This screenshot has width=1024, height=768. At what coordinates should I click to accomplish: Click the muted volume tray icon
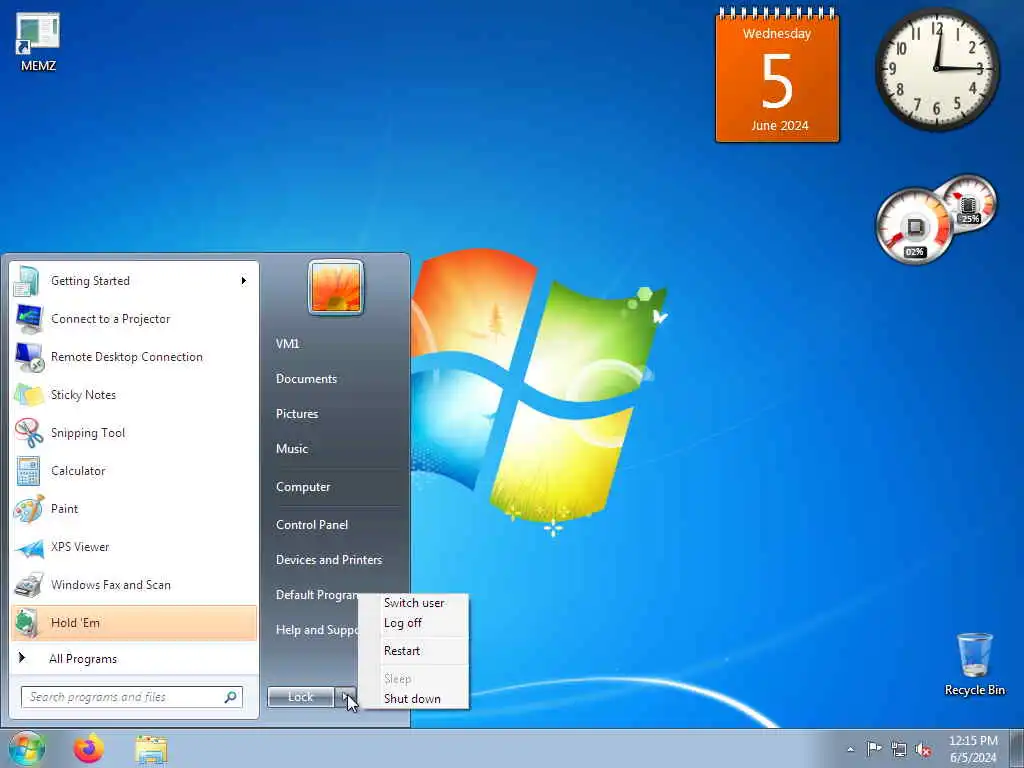(923, 749)
